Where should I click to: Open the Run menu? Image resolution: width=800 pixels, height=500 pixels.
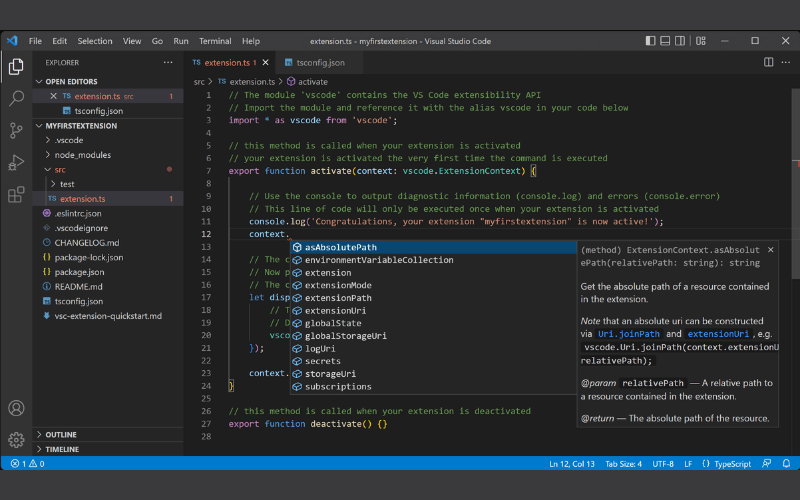(x=181, y=41)
